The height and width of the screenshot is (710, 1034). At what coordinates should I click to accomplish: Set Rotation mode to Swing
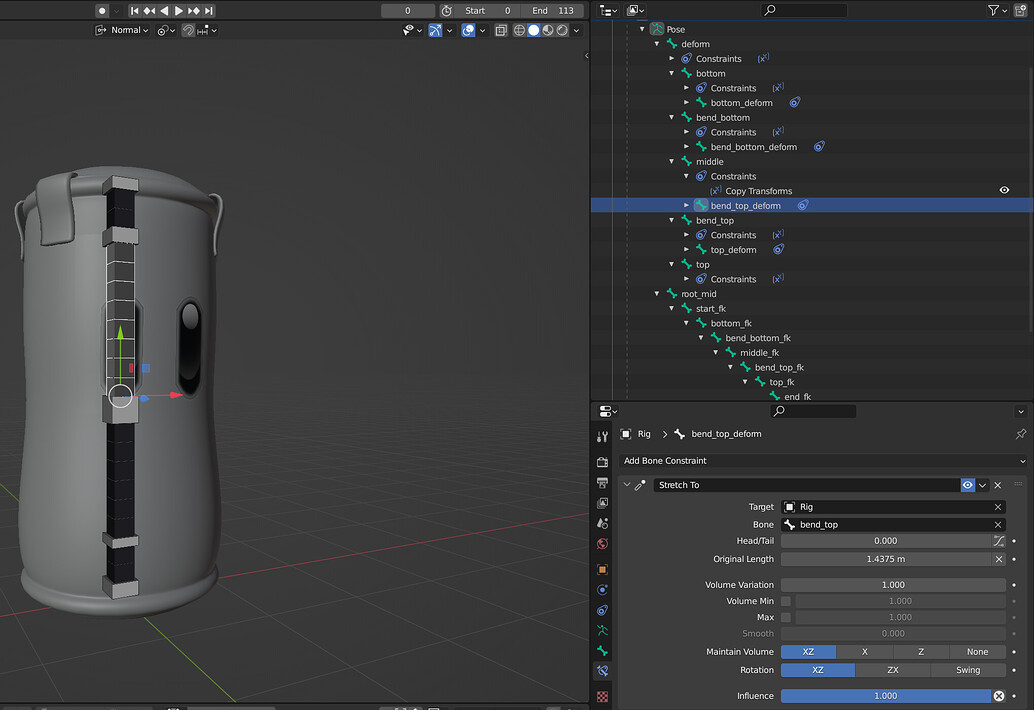(968, 670)
